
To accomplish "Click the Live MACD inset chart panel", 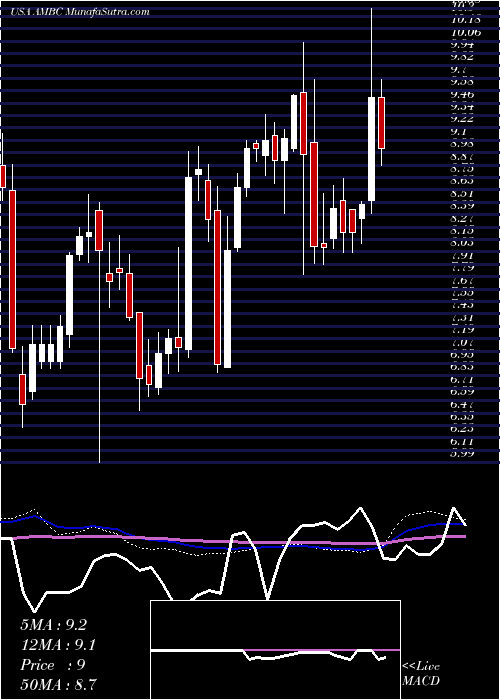I will point(275,650).
